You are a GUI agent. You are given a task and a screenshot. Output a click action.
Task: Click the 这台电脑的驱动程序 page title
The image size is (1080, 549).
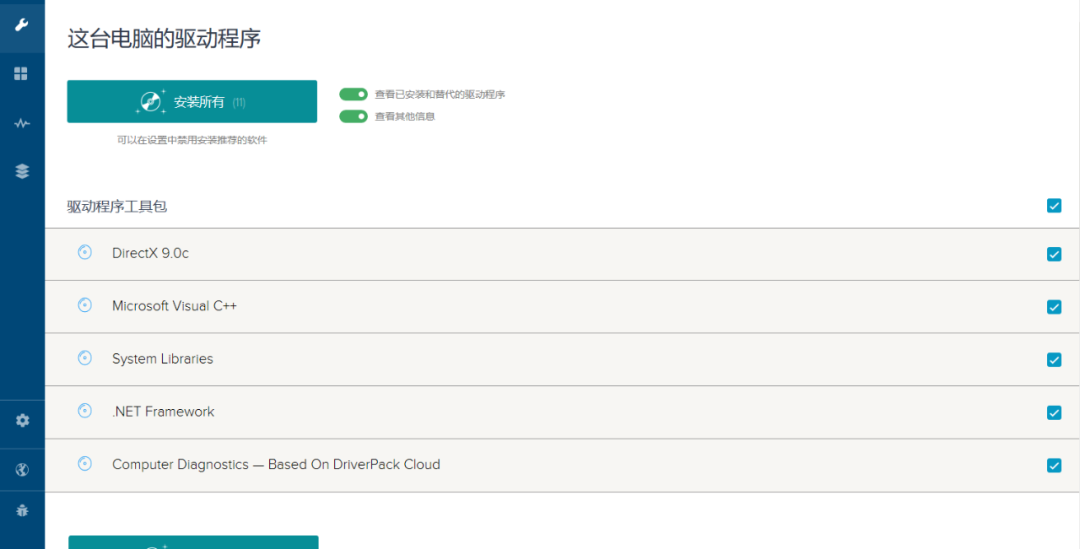tap(164, 38)
